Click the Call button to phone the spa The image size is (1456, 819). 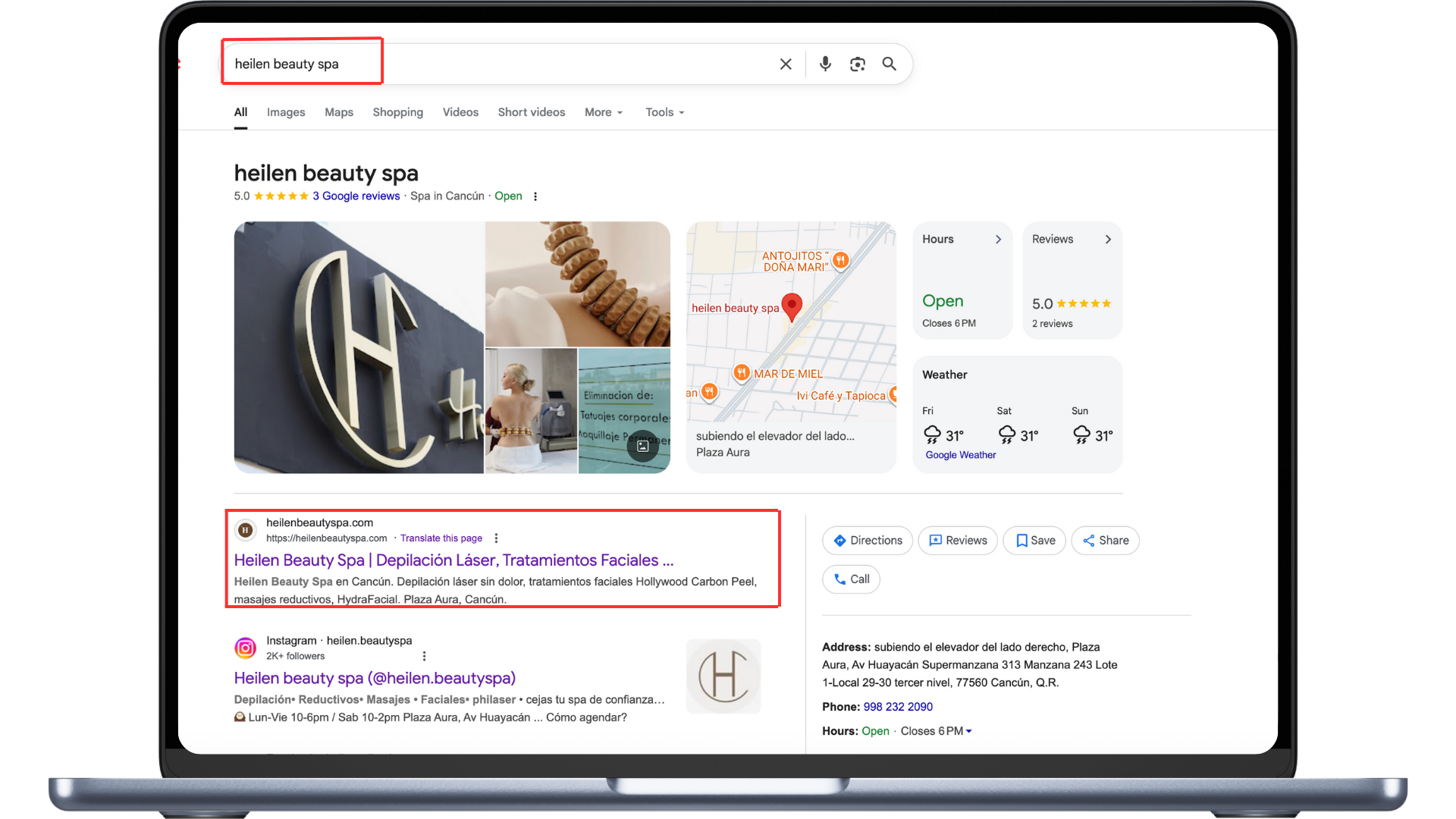point(851,579)
